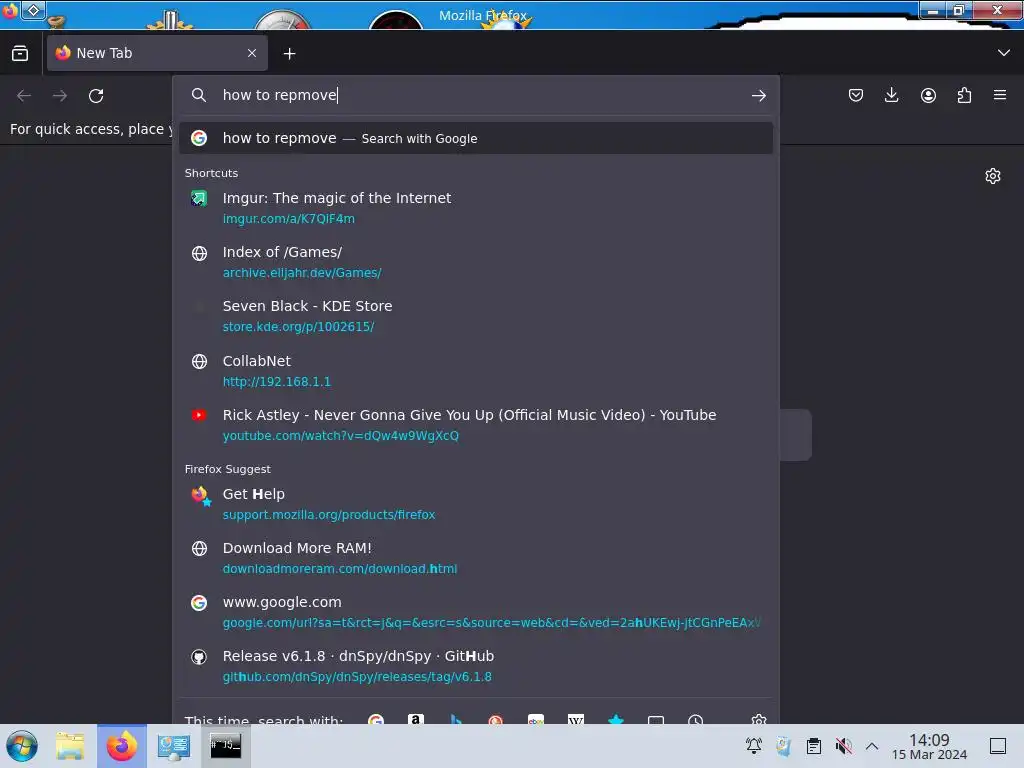Click the youtube.com/watch?v=dQw4w9WgXcQ URL
The width and height of the screenshot is (1024, 768).
[x=341, y=436]
